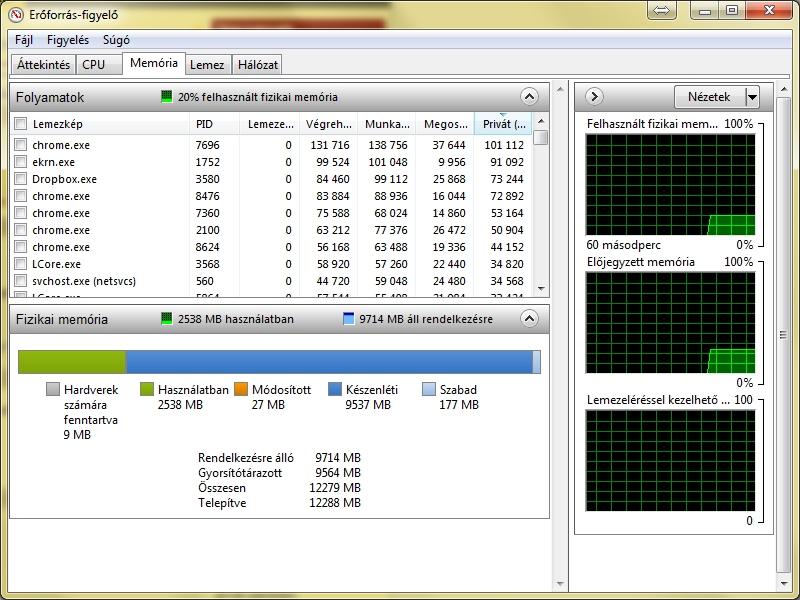Image resolution: width=800 pixels, height=600 pixels.
Task: Open the Nézetek dropdown arrow
Action: 753,96
